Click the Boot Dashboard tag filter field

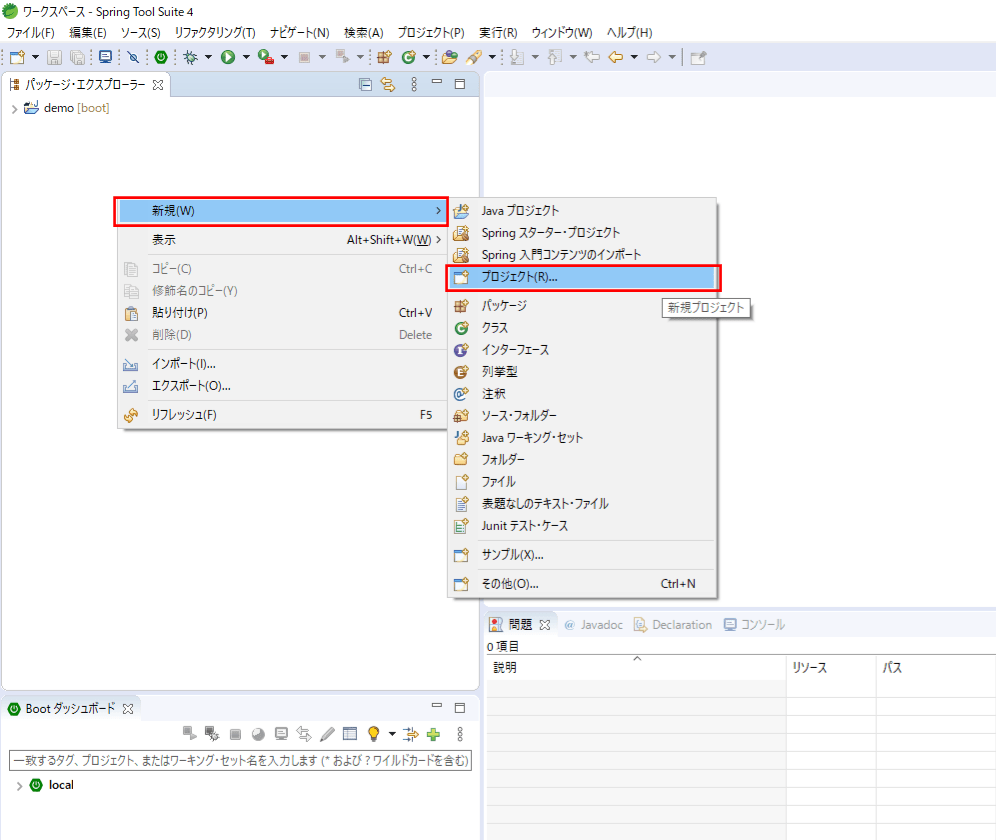click(239, 761)
